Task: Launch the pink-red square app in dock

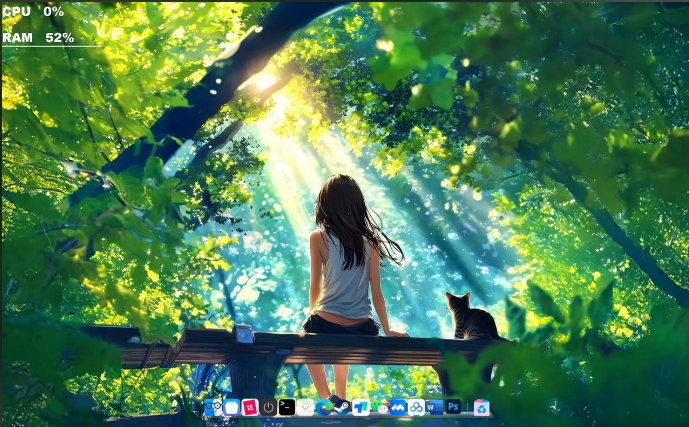Action: [x=250, y=408]
